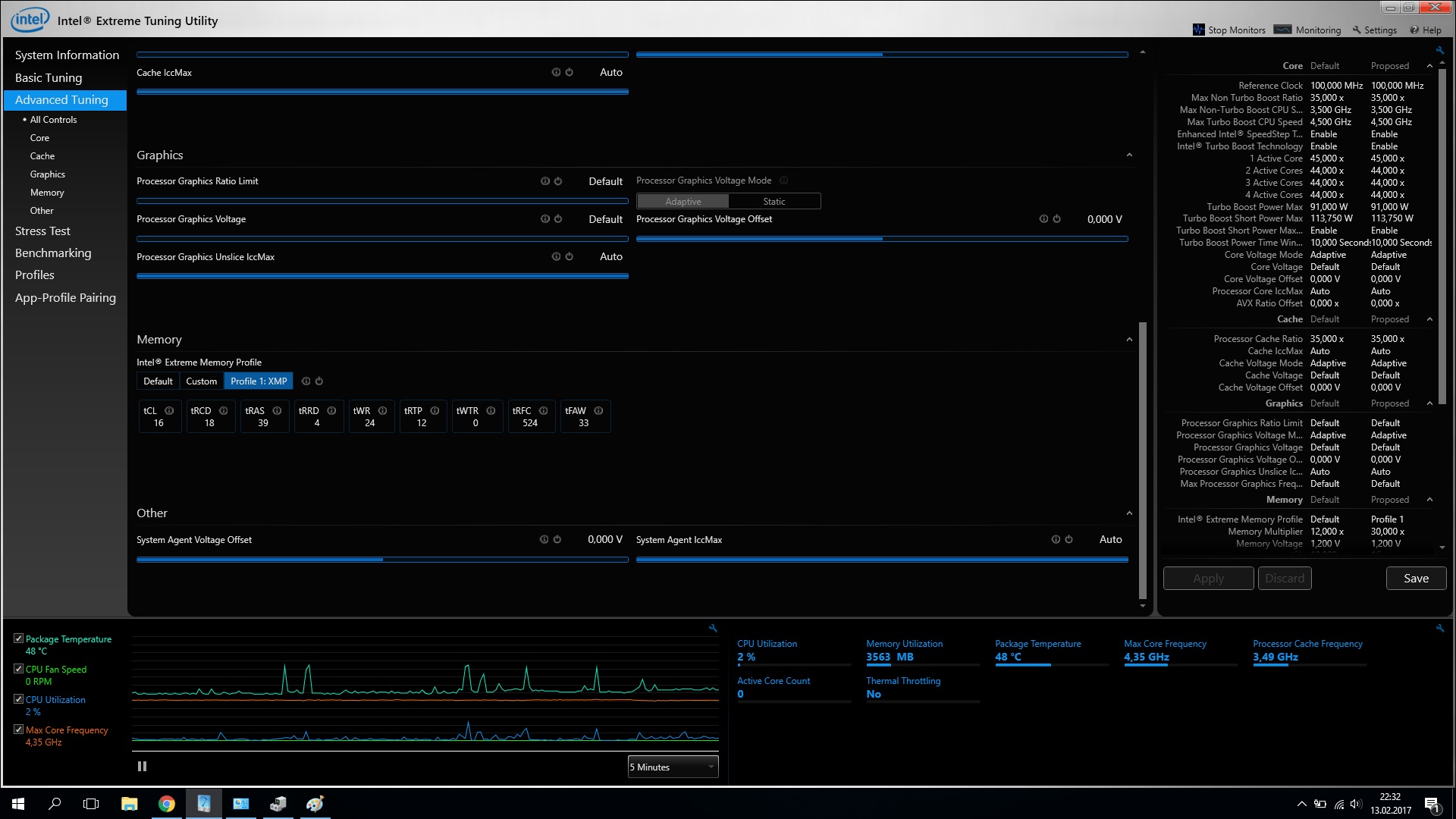1456x819 pixels.
Task: Open Chrome from the taskbar
Action: click(166, 804)
